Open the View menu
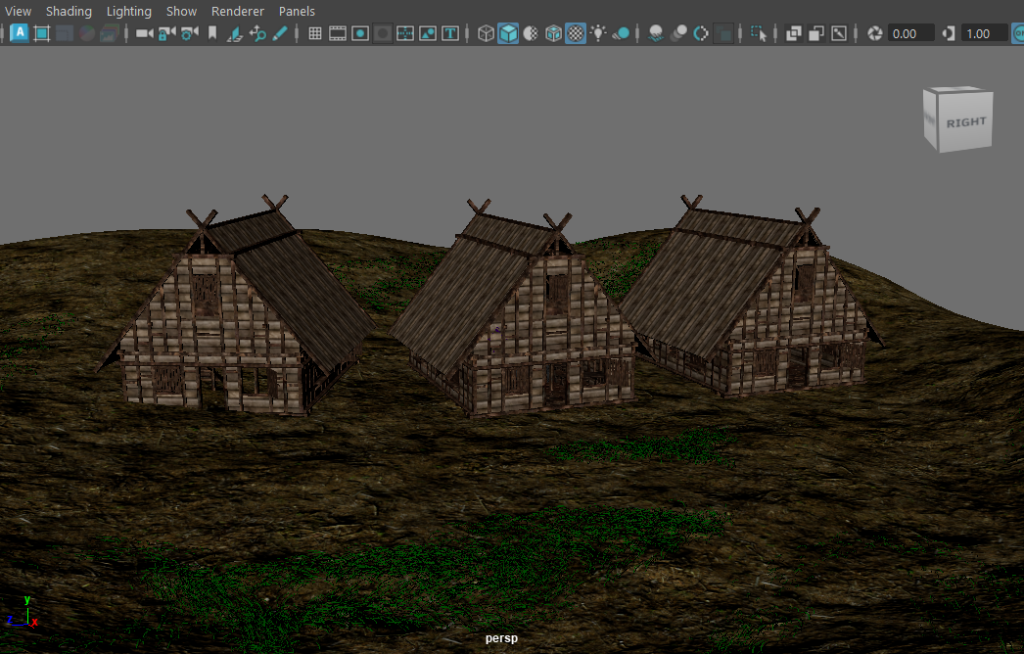The width and height of the screenshot is (1024, 654). 18,11
